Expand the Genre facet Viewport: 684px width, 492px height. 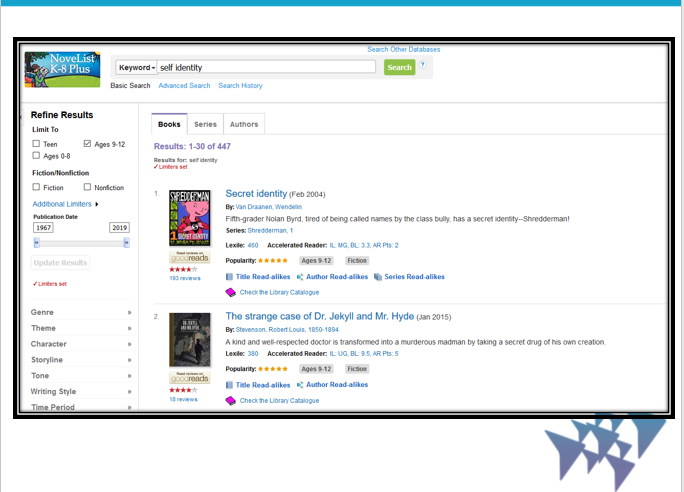point(81,312)
